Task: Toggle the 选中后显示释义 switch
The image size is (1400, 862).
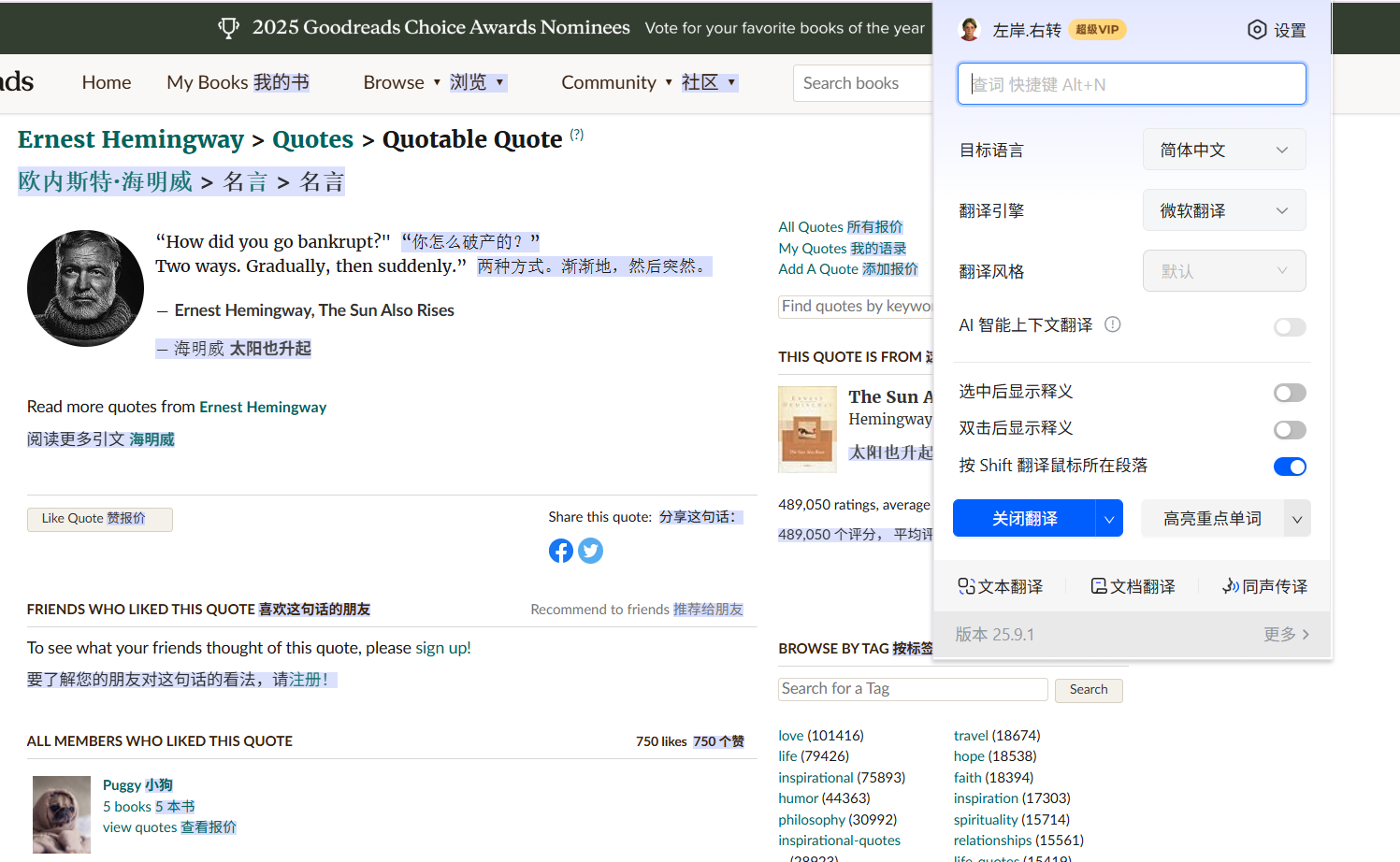Action: pyautogui.click(x=1290, y=393)
